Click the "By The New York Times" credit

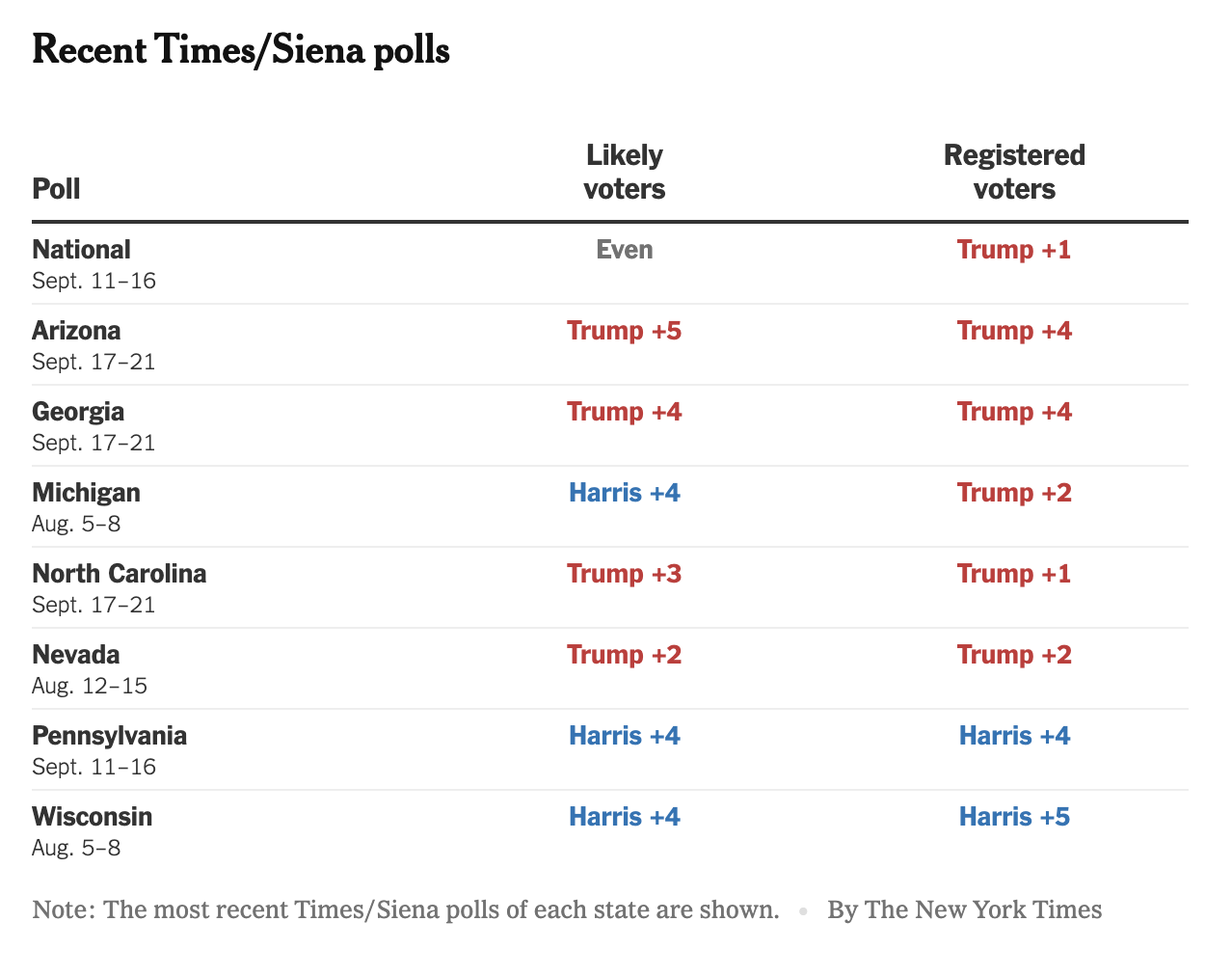tap(964, 909)
